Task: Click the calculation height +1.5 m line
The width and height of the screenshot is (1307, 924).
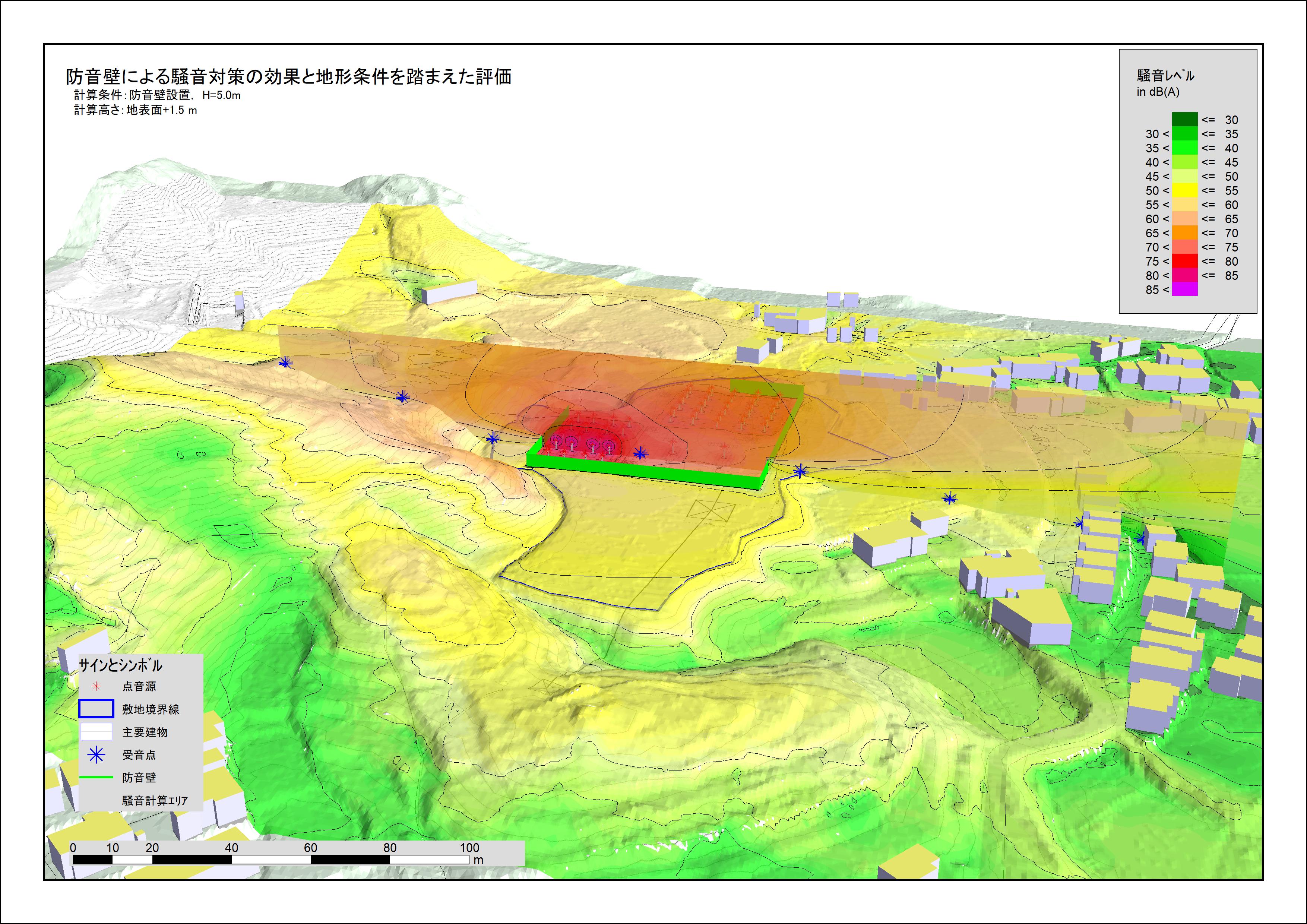Action: click(x=136, y=110)
